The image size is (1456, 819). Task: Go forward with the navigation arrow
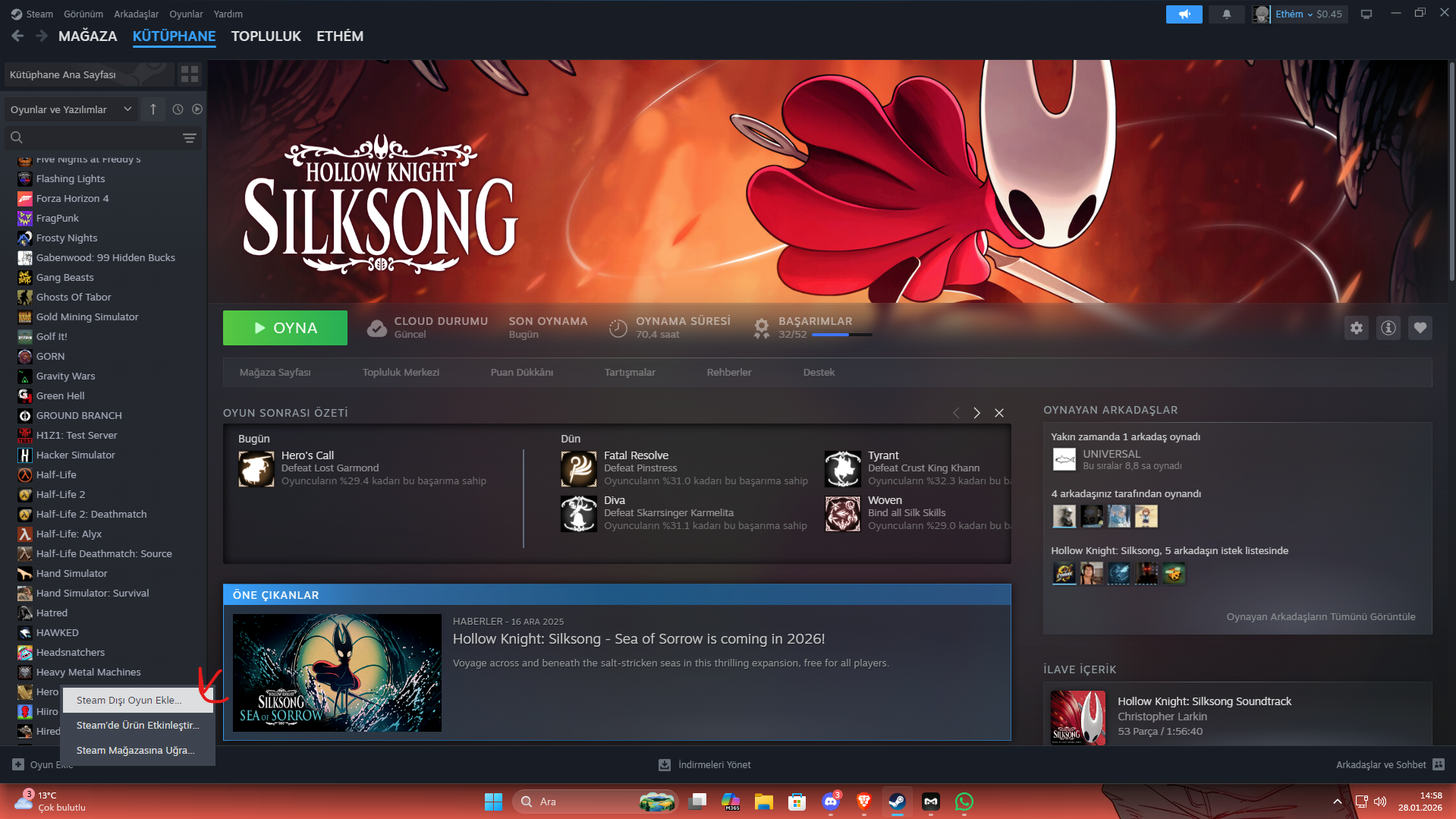tap(42, 36)
